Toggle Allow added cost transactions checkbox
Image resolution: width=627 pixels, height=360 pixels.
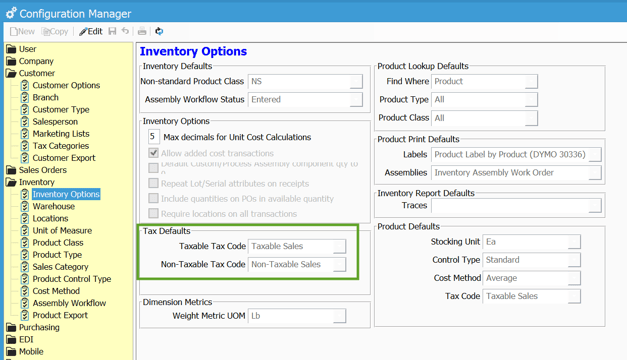point(153,153)
